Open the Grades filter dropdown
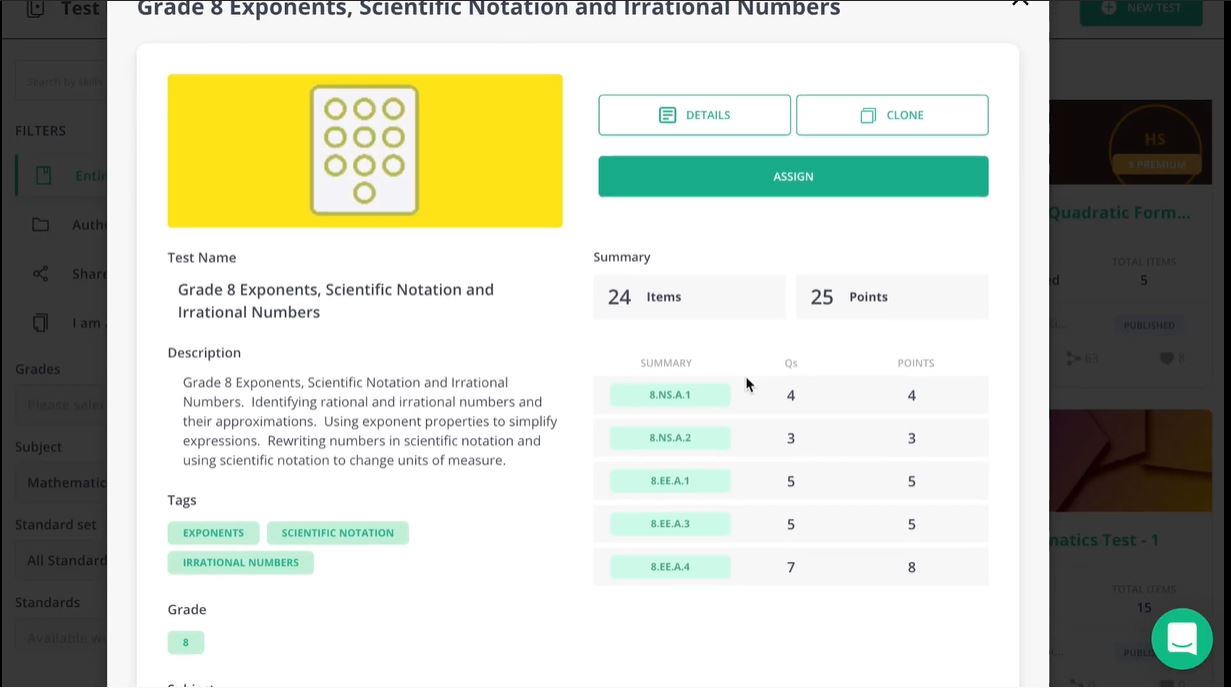This screenshot has height=688, width=1231. [x=62, y=405]
